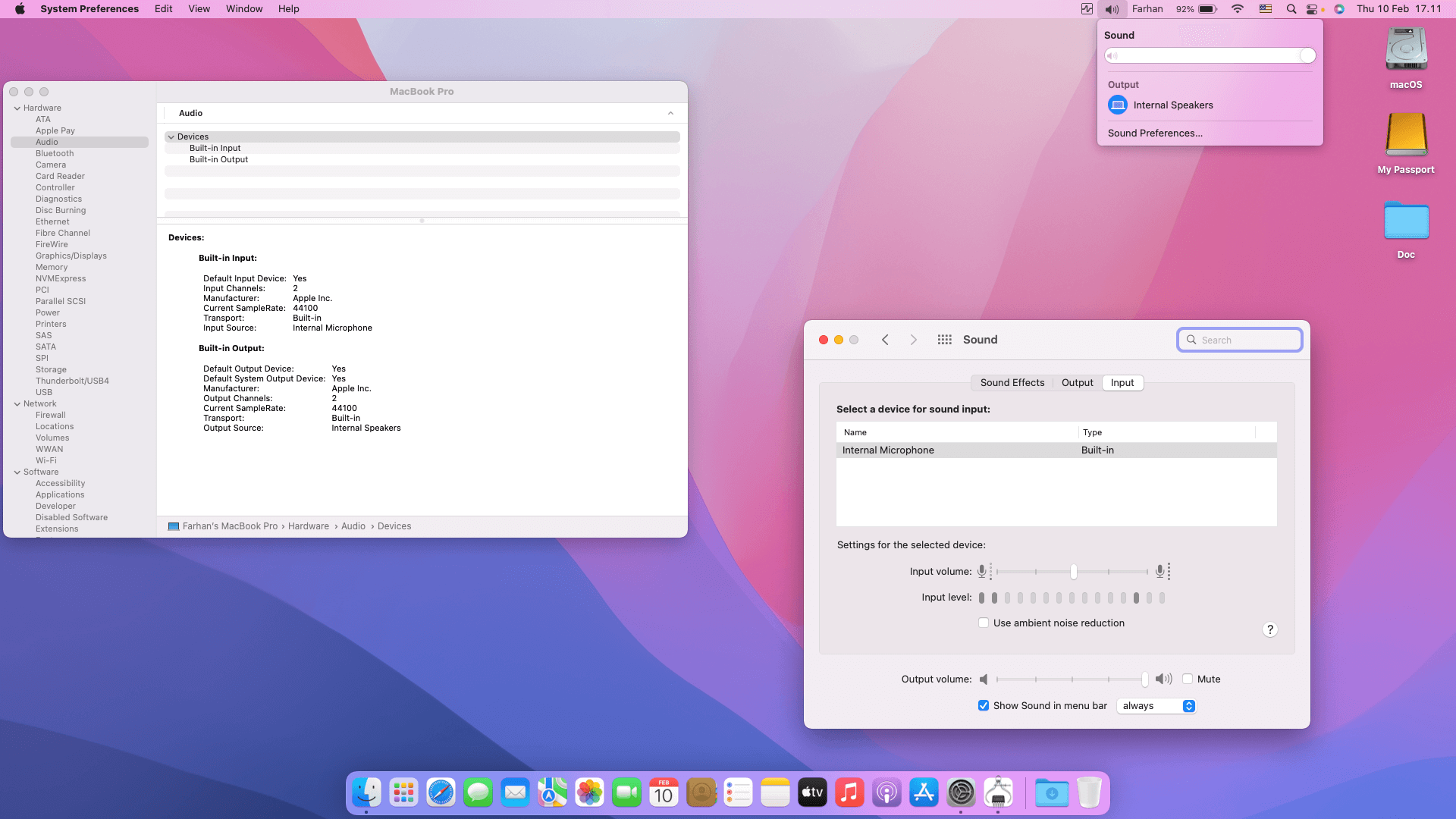Open Apple TV app in Dock
Viewport: 1456px width, 819px height.
pos(813,792)
